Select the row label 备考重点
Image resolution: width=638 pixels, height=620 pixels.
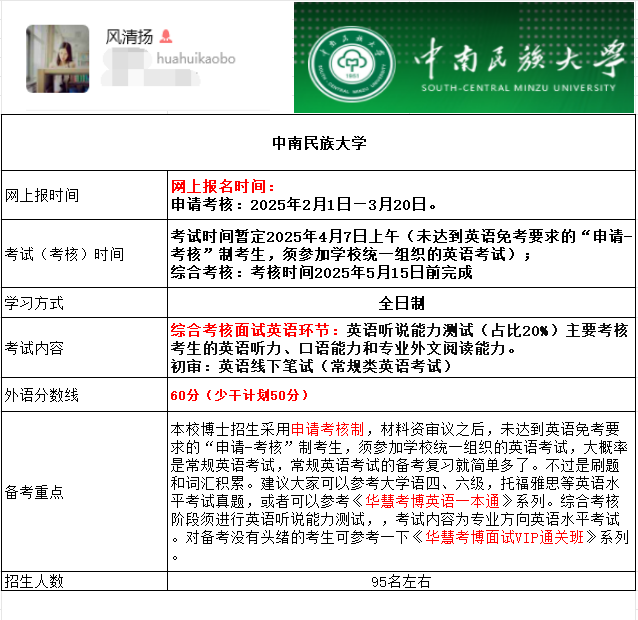click(x=34, y=492)
